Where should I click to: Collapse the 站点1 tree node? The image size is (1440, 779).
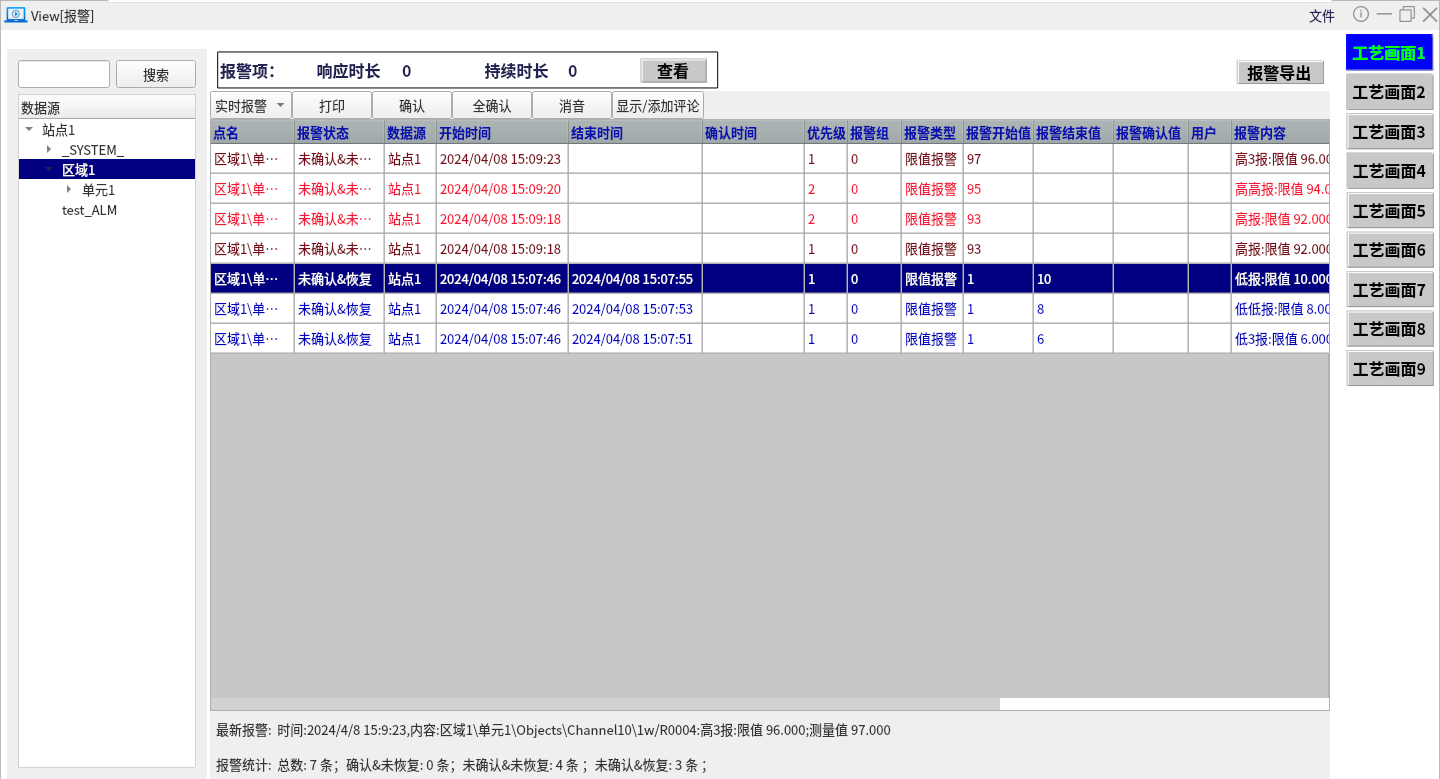click(x=29, y=130)
